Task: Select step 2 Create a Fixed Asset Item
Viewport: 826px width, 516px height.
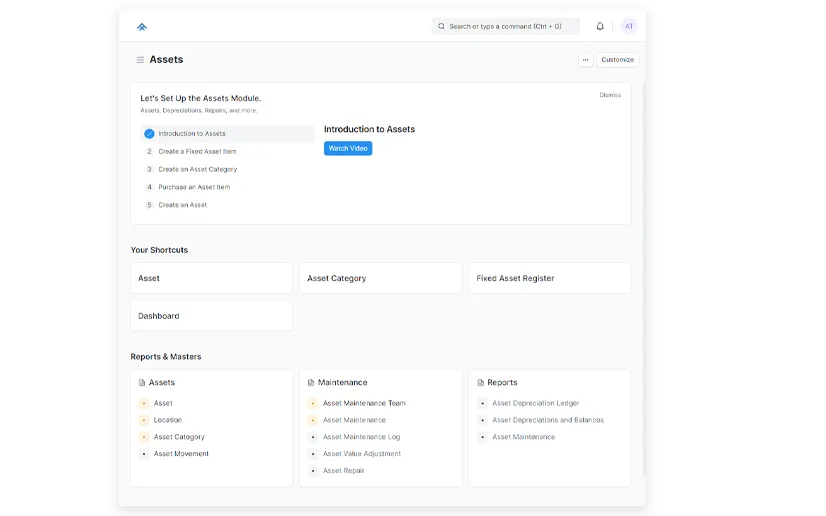Action: [197, 152]
